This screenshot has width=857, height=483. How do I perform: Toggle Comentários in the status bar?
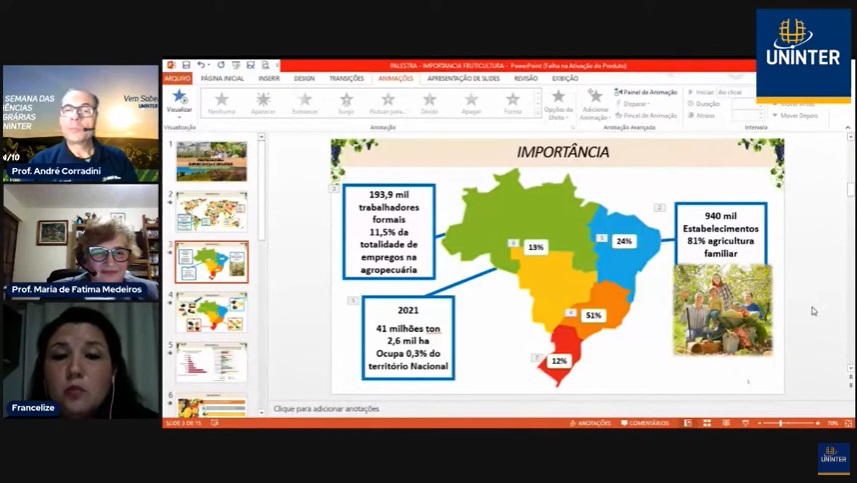[644, 423]
